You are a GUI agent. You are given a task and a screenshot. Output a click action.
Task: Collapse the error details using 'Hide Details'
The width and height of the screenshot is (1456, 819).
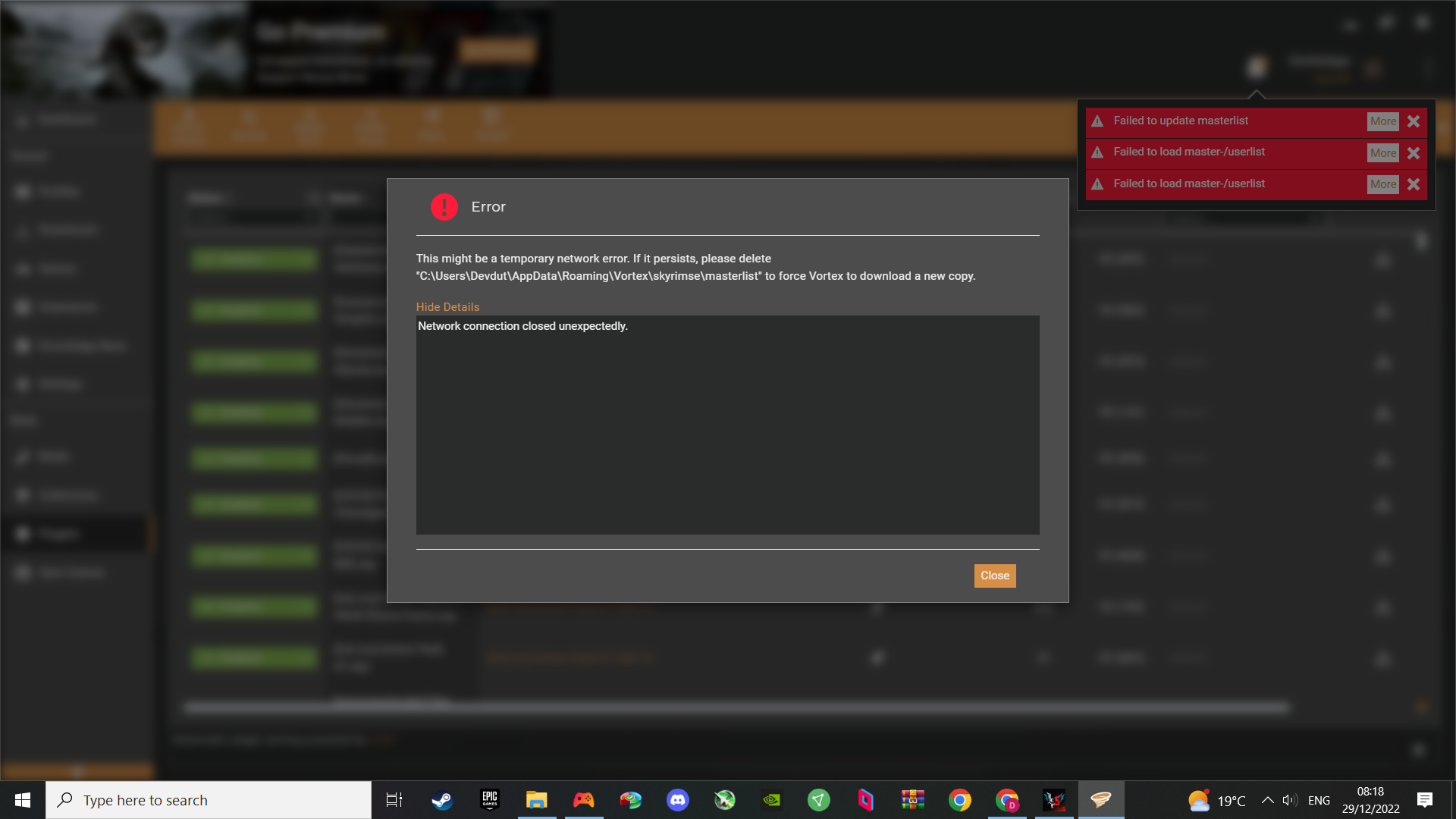[447, 307]
